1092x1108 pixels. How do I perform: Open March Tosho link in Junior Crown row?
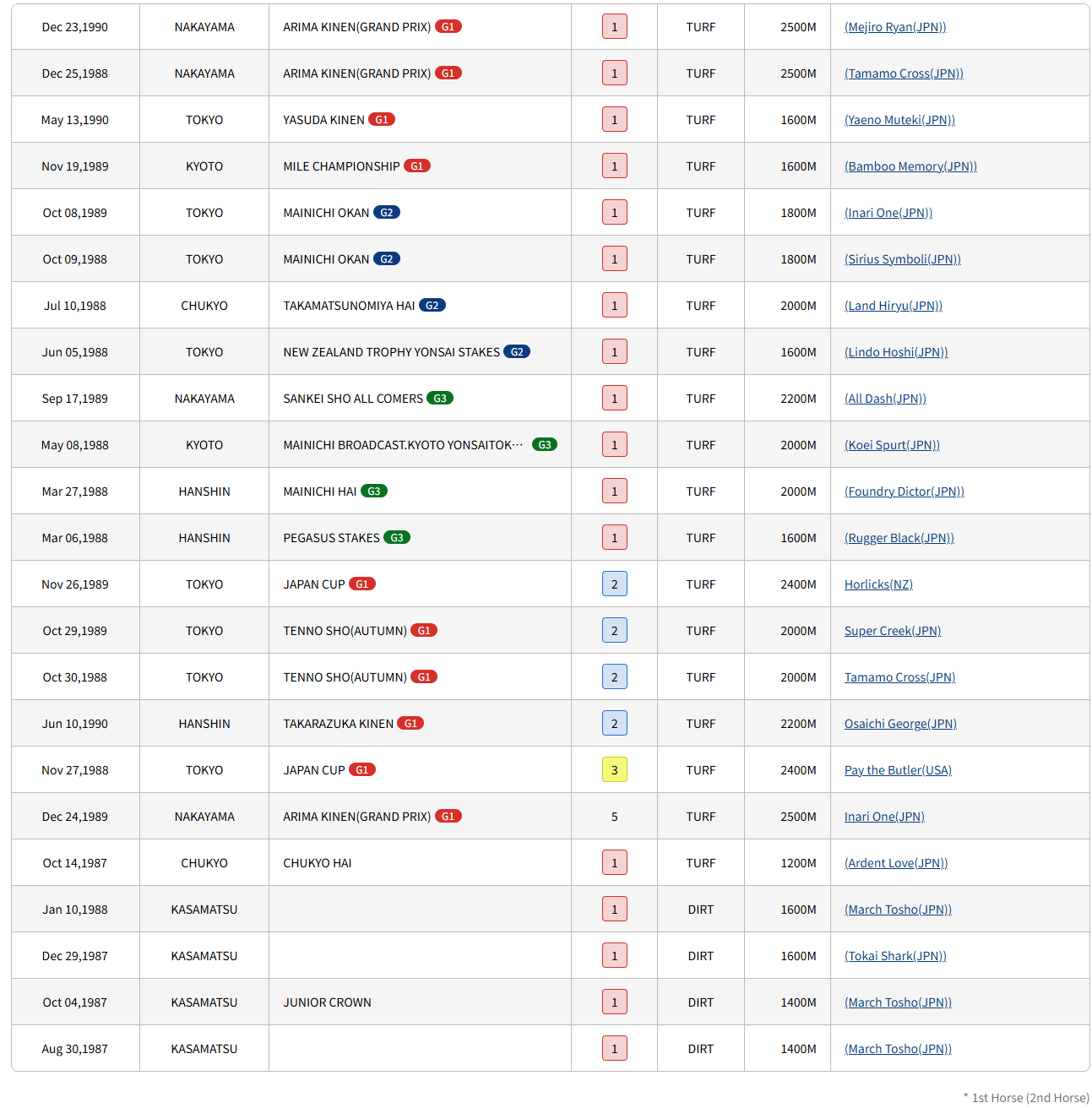pos(898,1002)
